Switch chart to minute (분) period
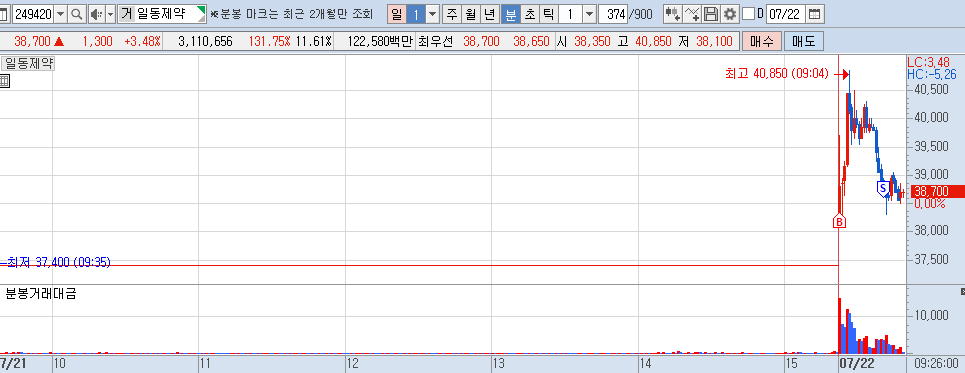Screen dimensions: 965x373 point(510,14)
